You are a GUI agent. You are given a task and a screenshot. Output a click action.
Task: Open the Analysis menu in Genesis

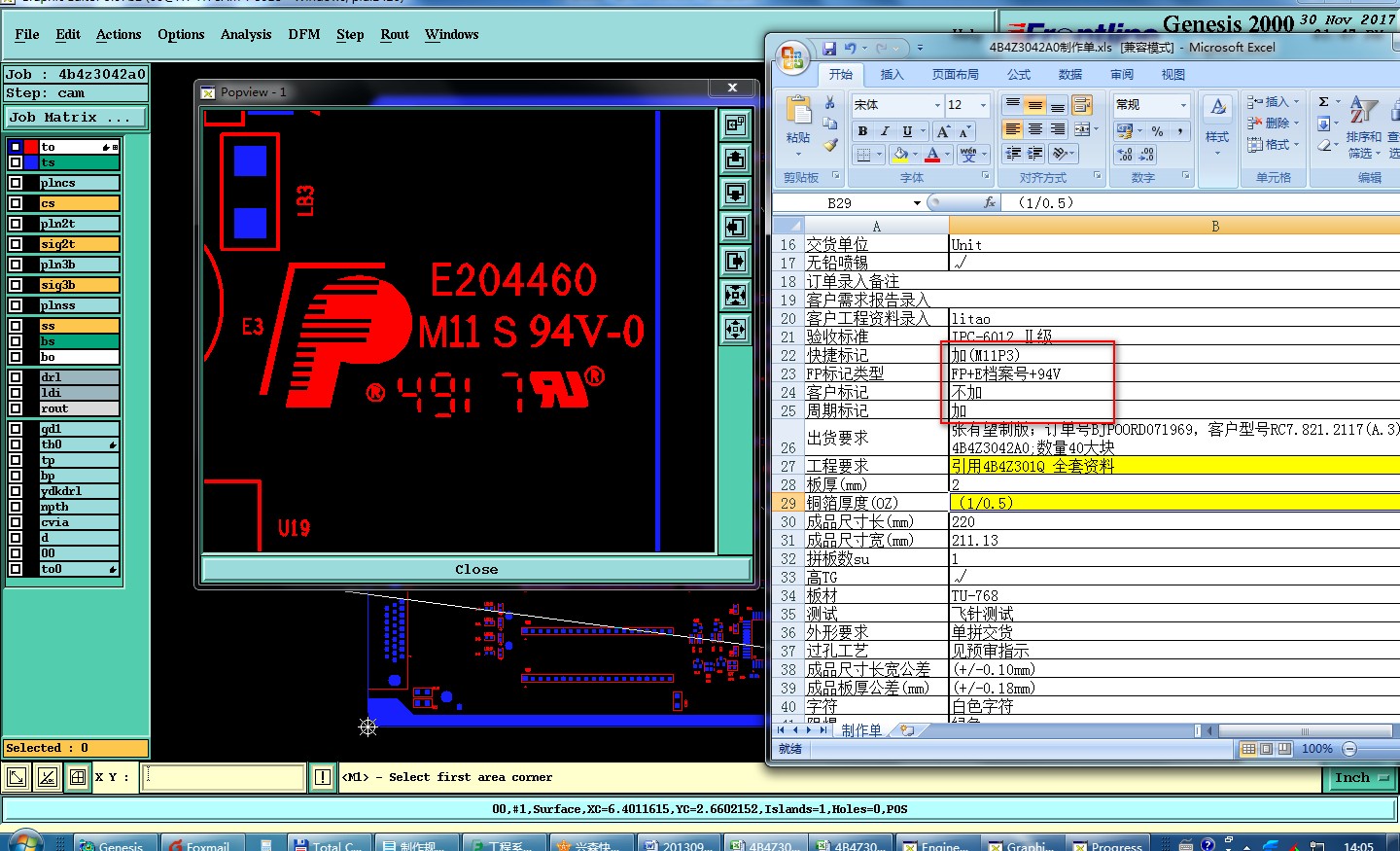pyautogui.click(x=246, y=34)
